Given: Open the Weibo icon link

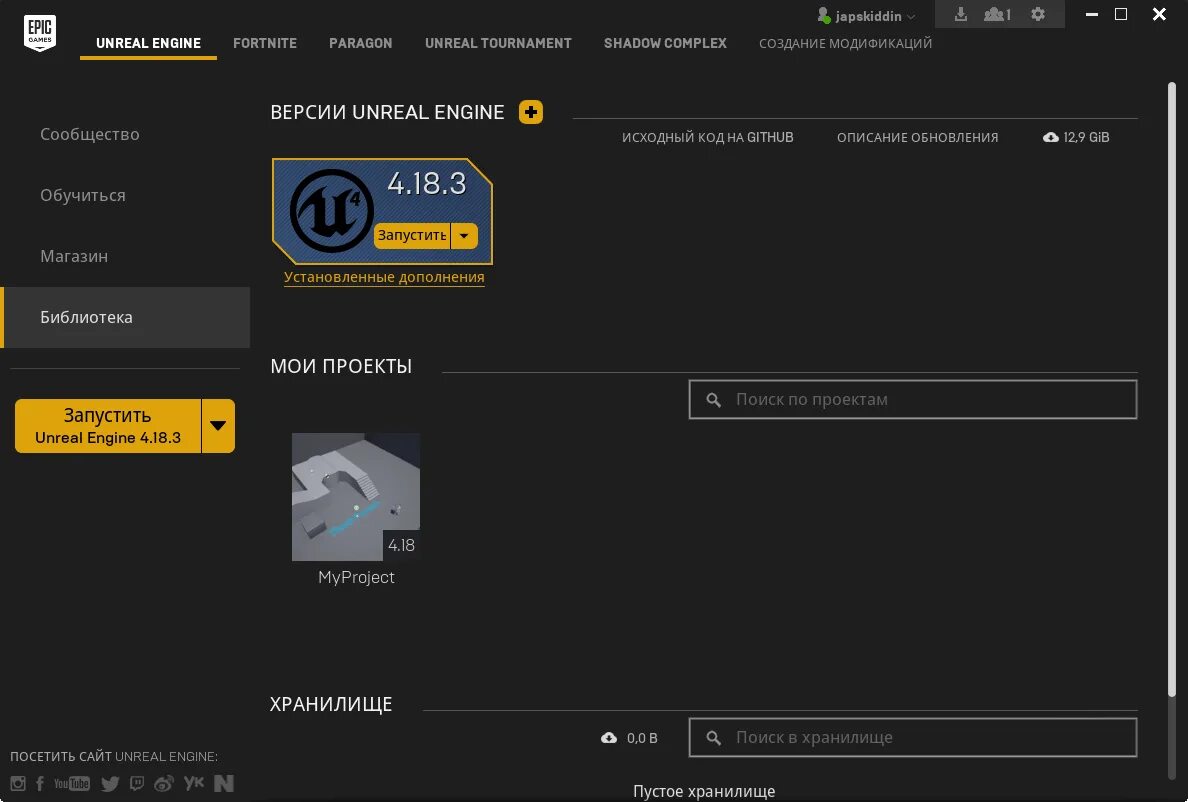Looking at the screenshot, I should point(164,784).
